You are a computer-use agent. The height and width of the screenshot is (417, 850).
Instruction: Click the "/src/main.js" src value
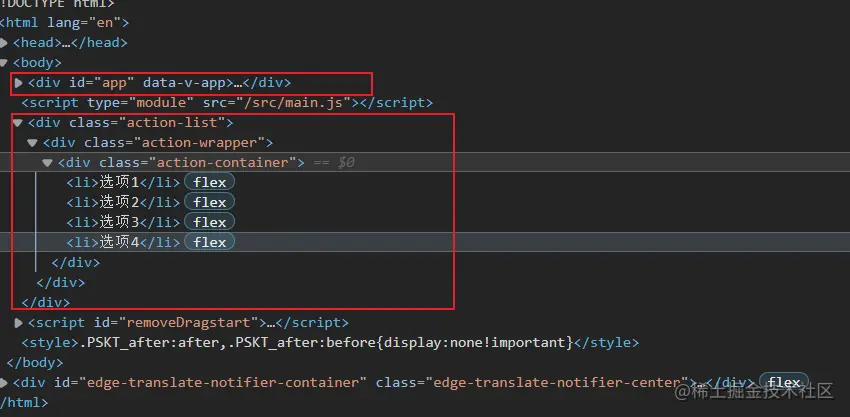[x=293, y=103]
